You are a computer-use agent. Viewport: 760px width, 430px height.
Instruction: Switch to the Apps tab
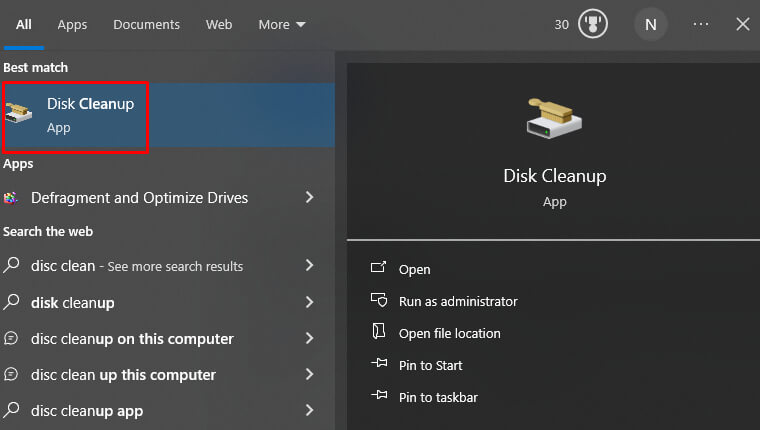click(72, 25)
